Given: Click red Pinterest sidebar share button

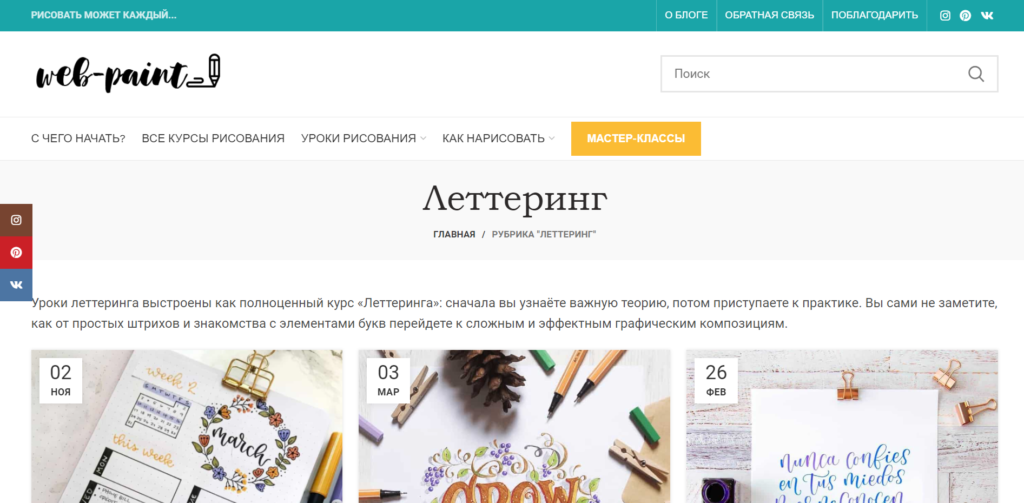Looking at the screenshot, I should pos(16,253).
